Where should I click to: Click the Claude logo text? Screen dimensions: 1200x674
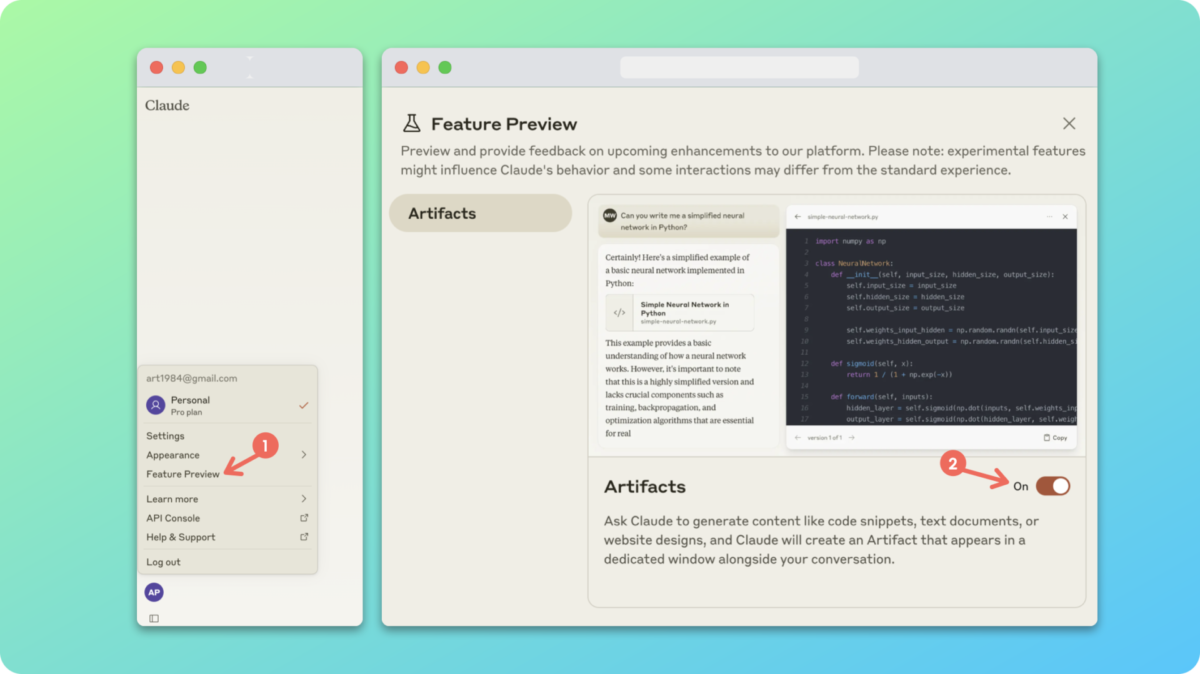point(167,105)
